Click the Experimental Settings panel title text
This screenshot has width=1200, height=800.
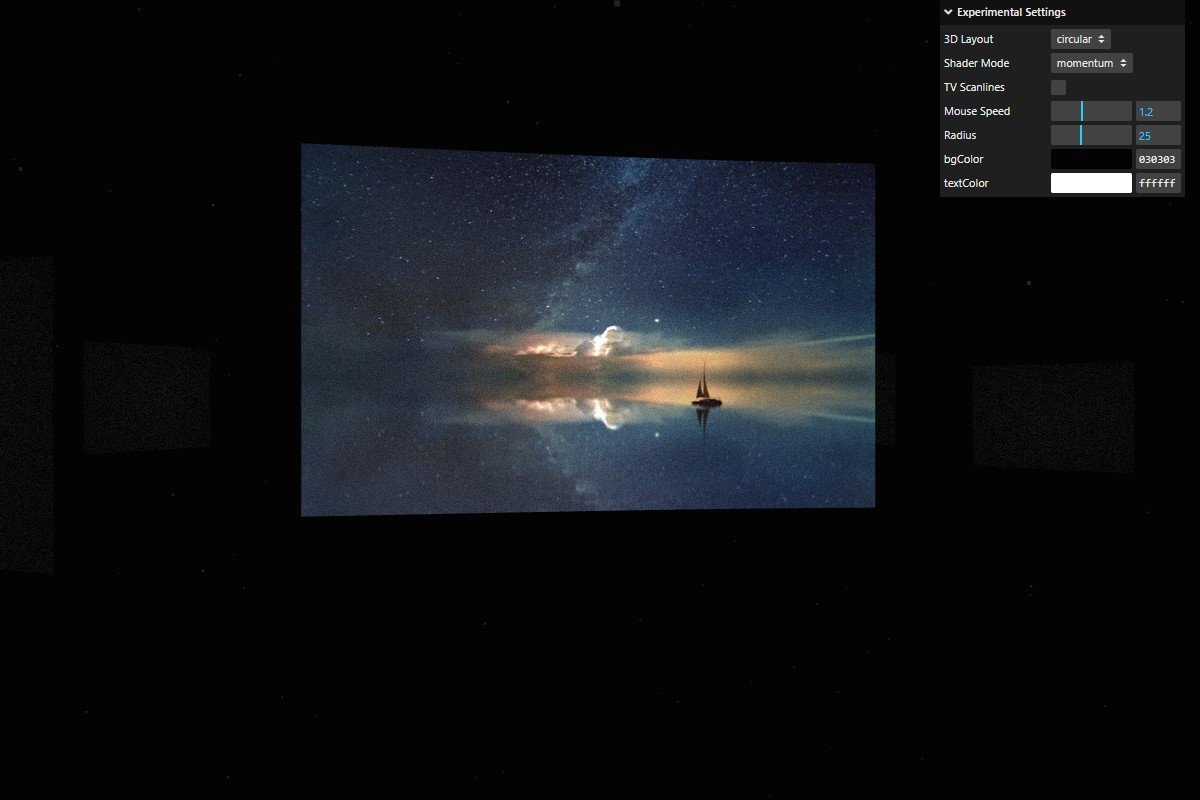(1011, 13)
